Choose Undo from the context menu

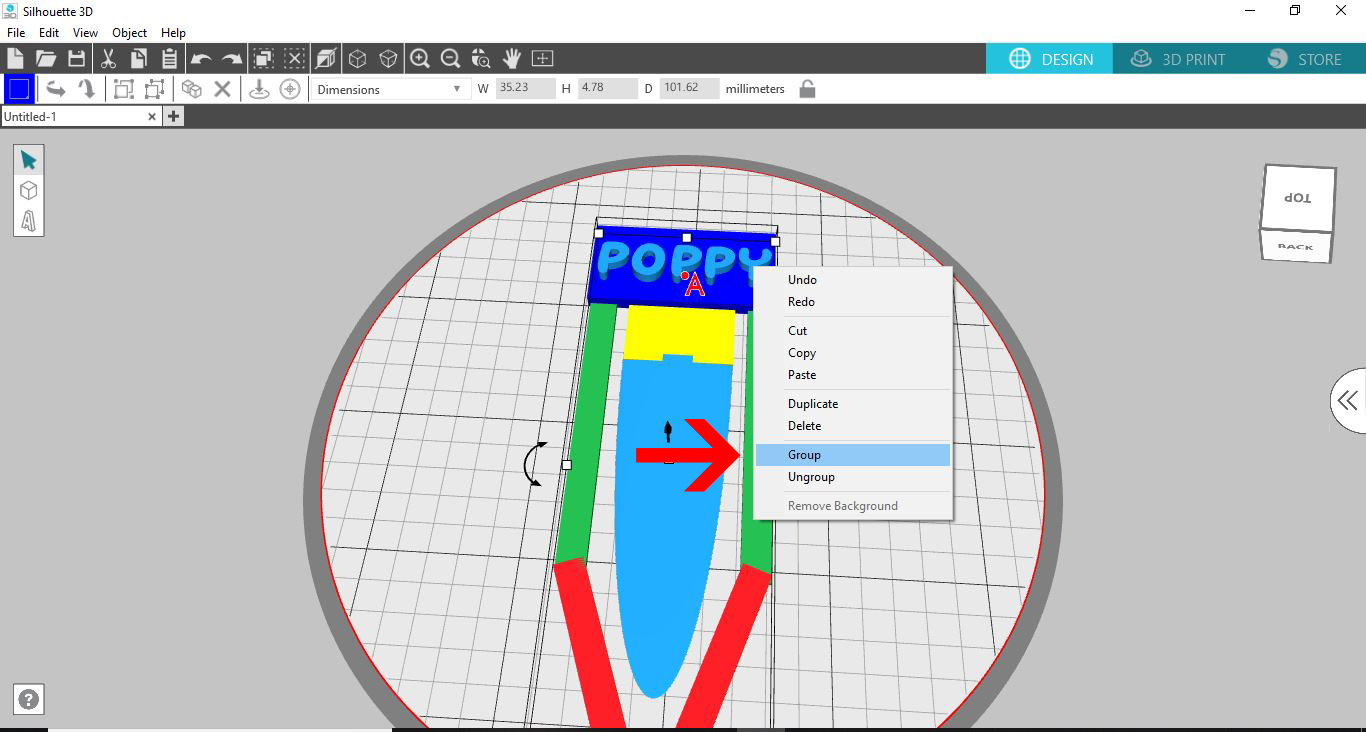click(853, 280)
